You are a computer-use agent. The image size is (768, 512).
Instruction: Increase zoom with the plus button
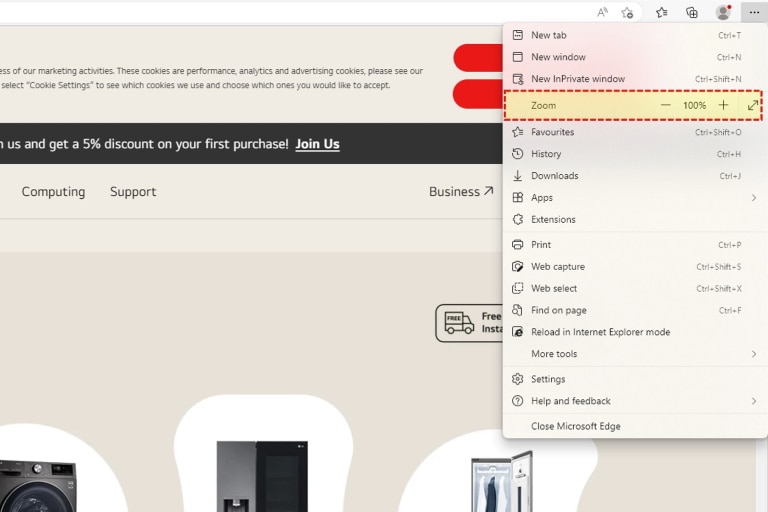click(x=723, y=105)
